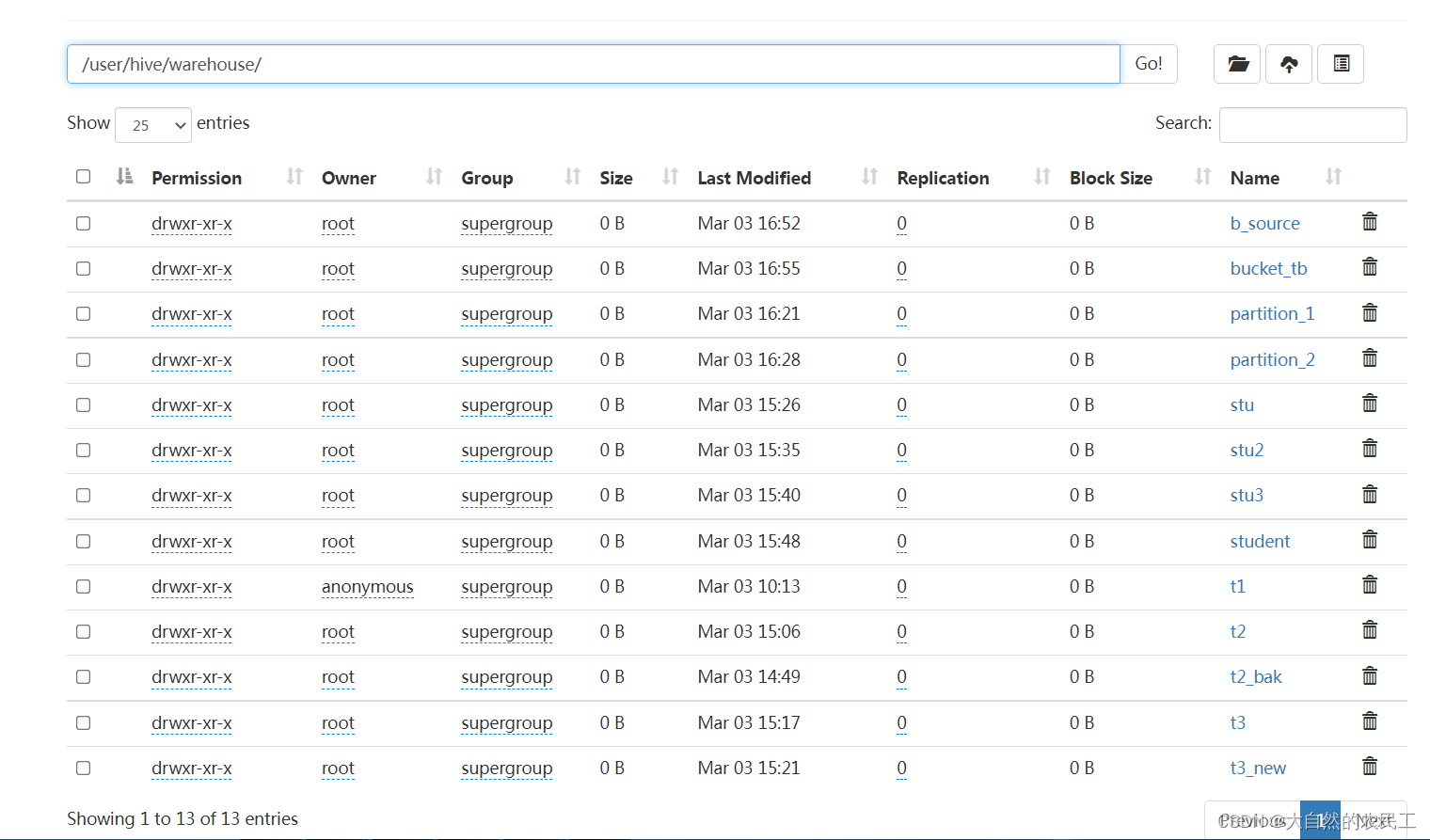The image size is (1430, 840).
Task: Delete the student directory with trash icon
Action: click(x=1370, y=539)
